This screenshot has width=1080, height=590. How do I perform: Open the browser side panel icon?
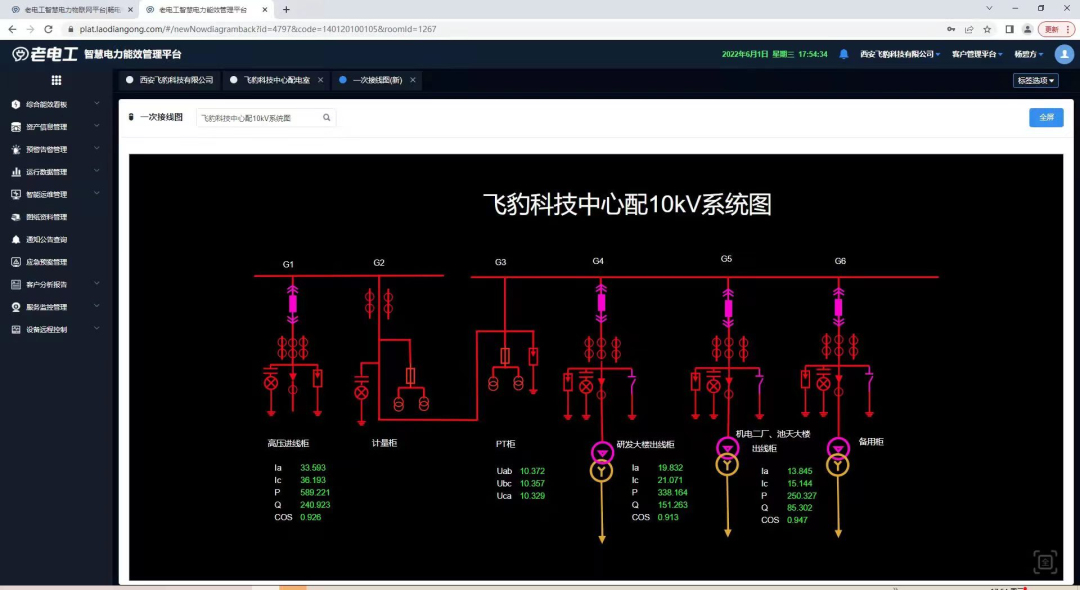(1009, 29)
